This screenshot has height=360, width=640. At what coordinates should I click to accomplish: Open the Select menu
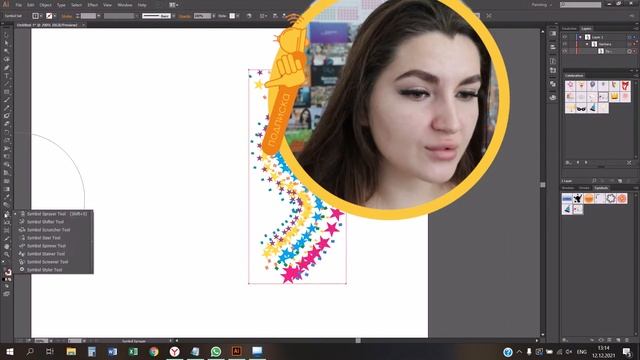coord(76,5)
